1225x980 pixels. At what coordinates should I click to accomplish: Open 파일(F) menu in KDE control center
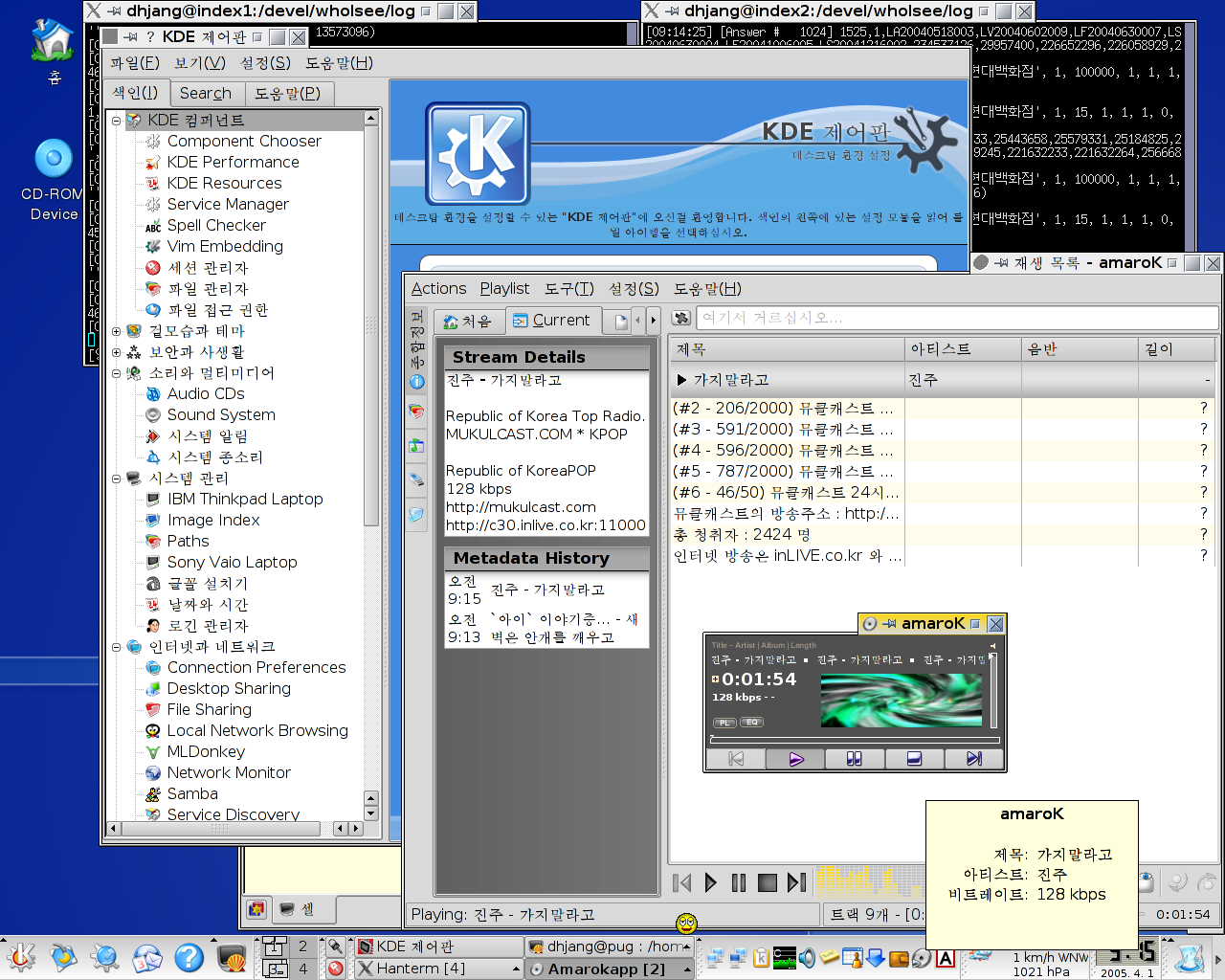(135, 63)
